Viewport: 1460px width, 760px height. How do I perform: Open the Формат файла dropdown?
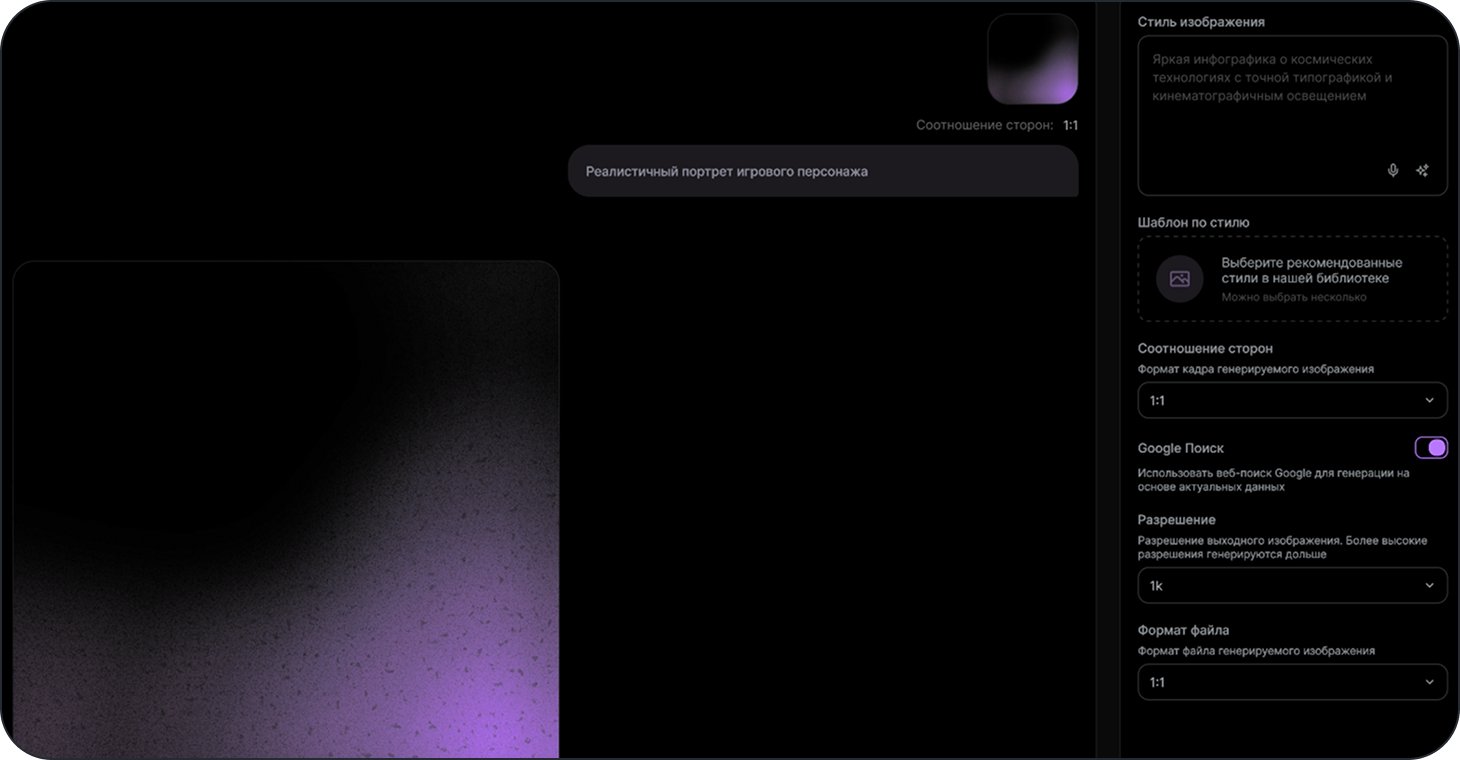coord(1292,682)
